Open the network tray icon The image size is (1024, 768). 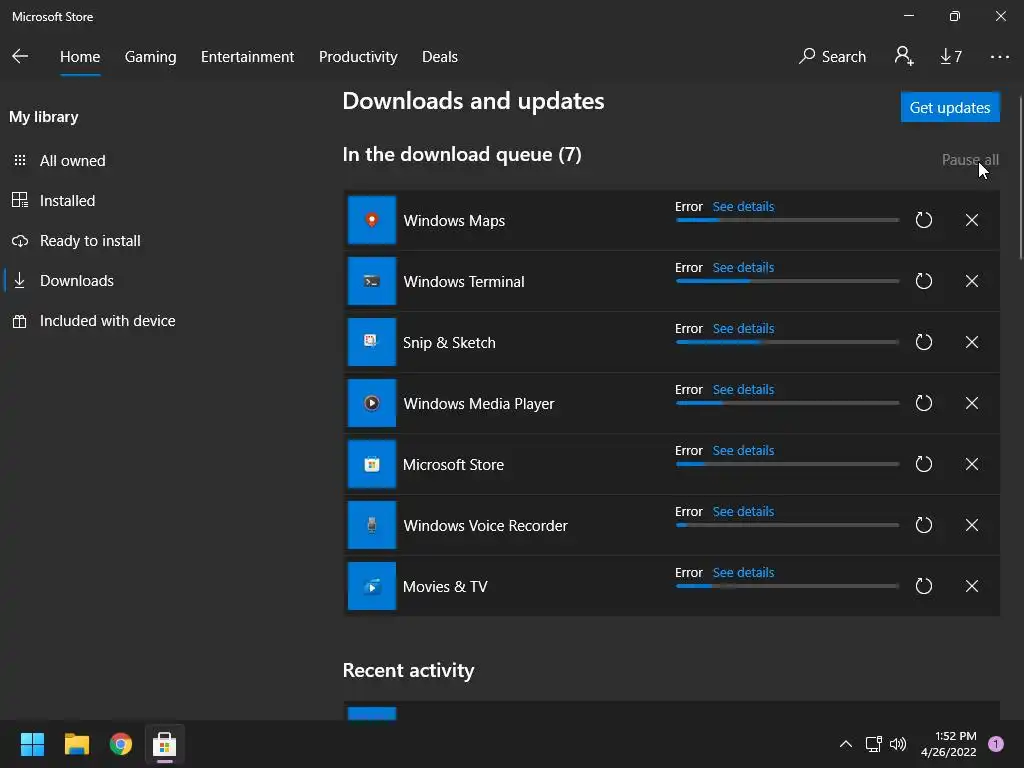coord(873,744)
